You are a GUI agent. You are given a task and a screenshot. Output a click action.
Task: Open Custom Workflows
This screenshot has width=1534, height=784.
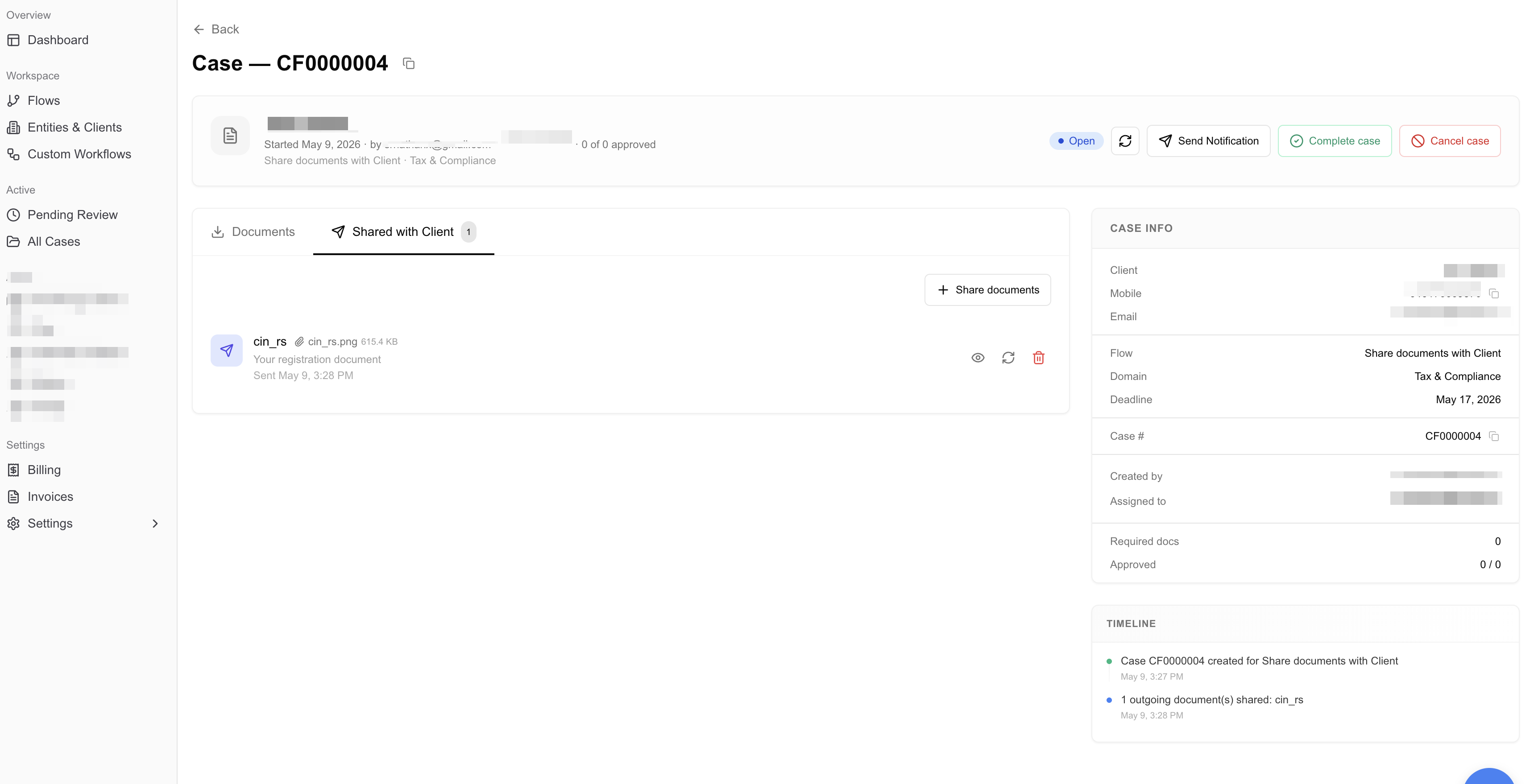79,154
